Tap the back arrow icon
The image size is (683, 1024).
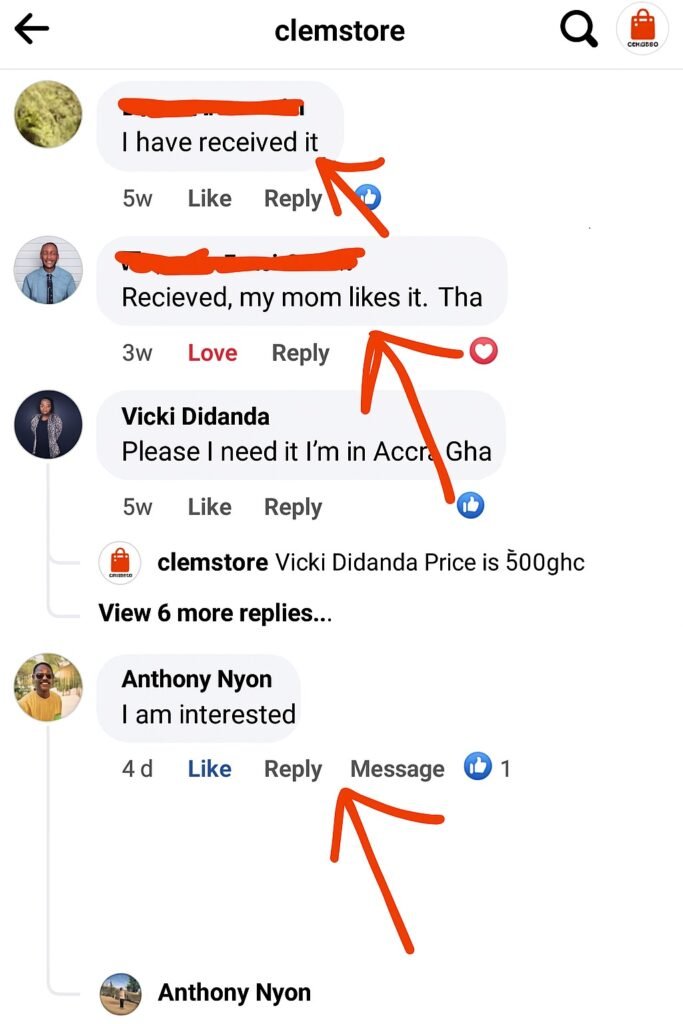click(32, 30)
